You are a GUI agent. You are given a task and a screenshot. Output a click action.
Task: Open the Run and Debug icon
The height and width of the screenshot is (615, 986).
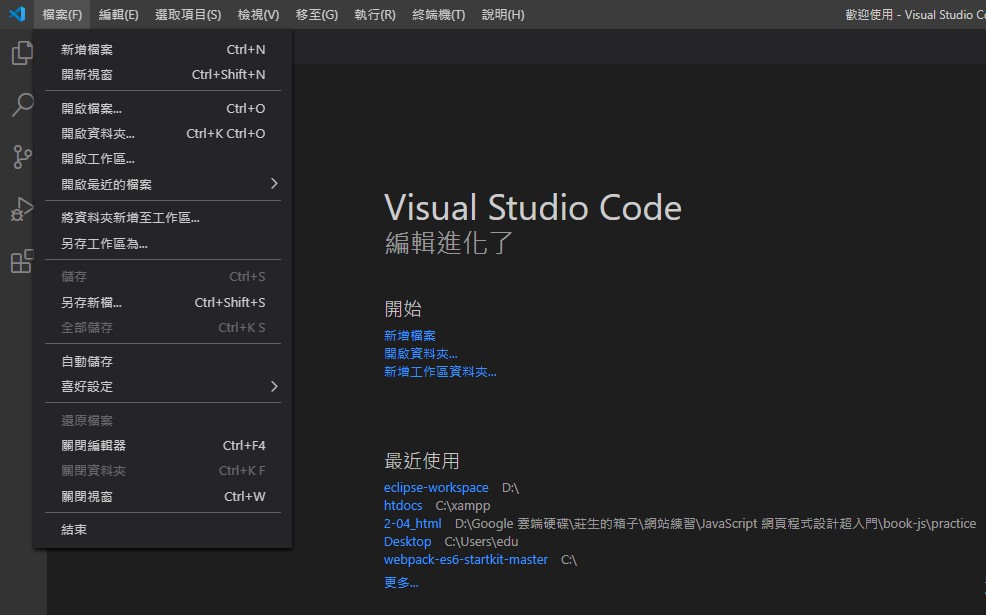(x=22, y=209)
